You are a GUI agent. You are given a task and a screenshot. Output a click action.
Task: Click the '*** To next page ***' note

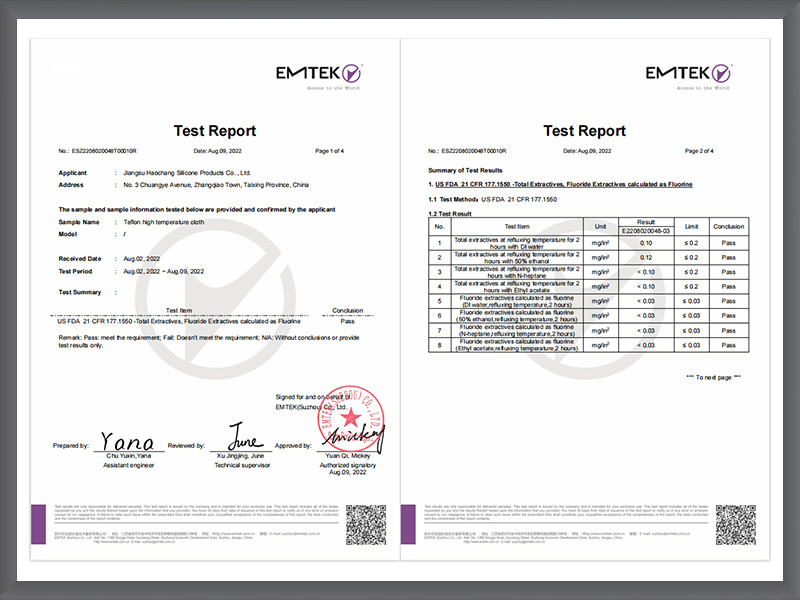point(713,378)
